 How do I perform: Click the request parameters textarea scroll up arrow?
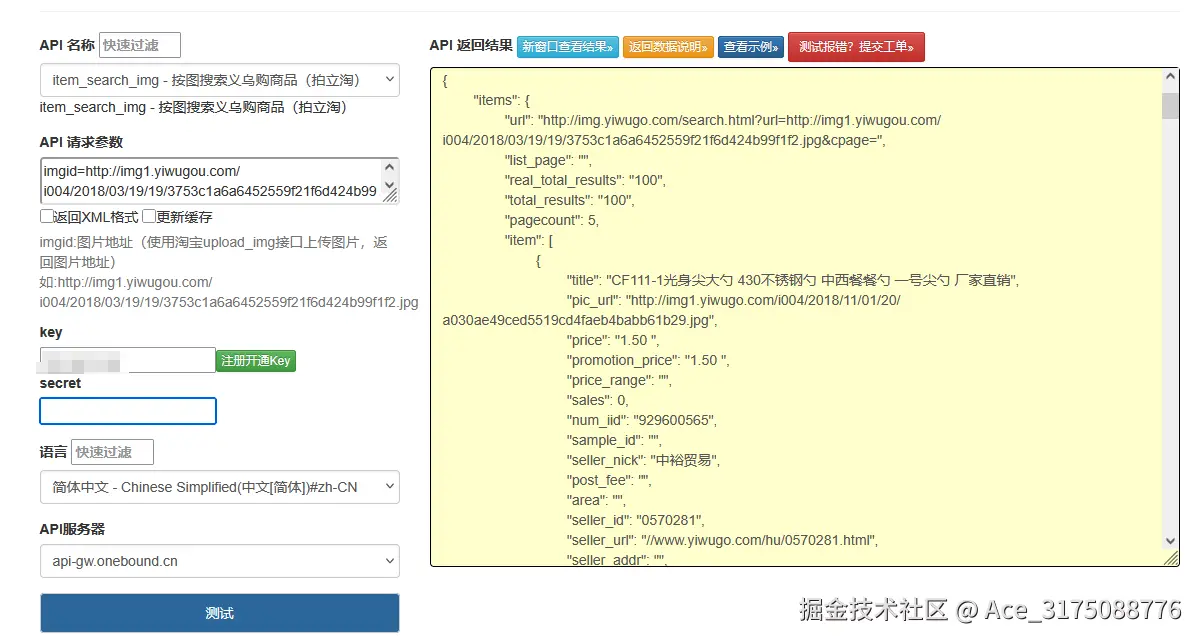point(390,166)
